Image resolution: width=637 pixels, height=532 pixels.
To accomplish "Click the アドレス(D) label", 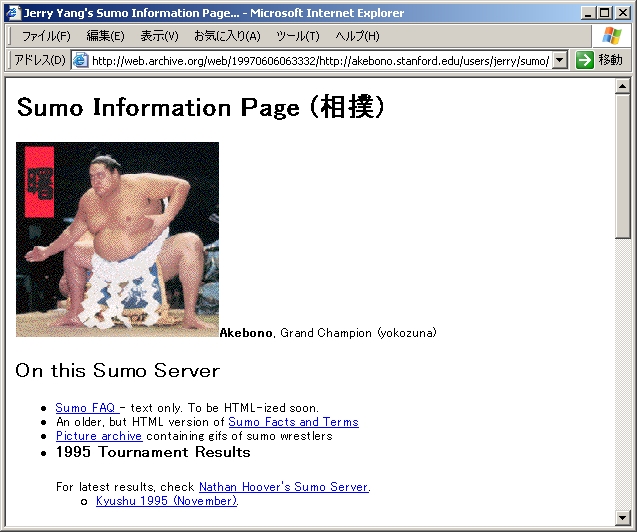I will (40, 61).
